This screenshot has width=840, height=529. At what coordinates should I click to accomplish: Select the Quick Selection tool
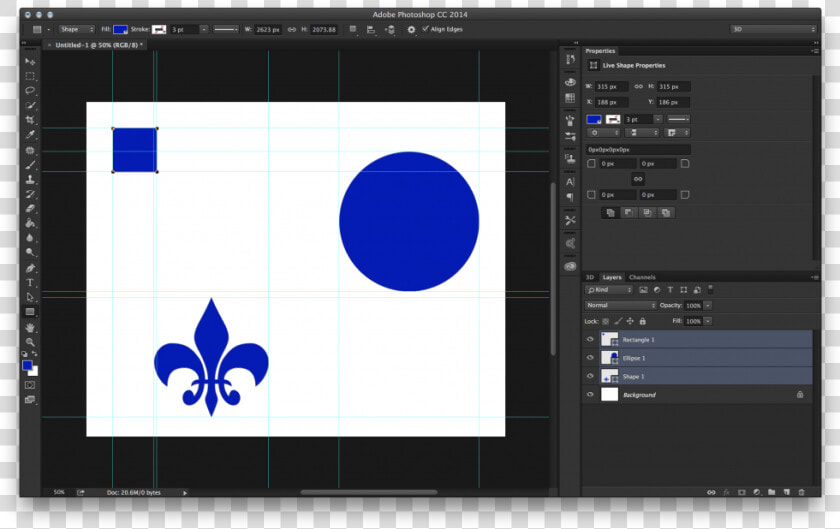tap(30, 106)
